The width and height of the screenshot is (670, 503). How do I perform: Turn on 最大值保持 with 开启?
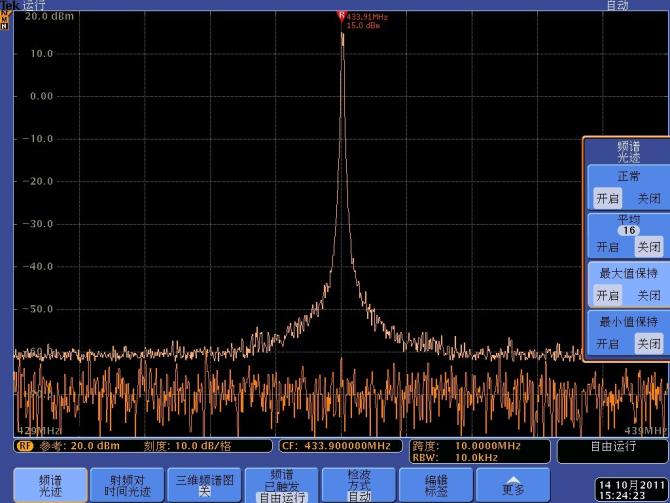(x=608, y=295)
